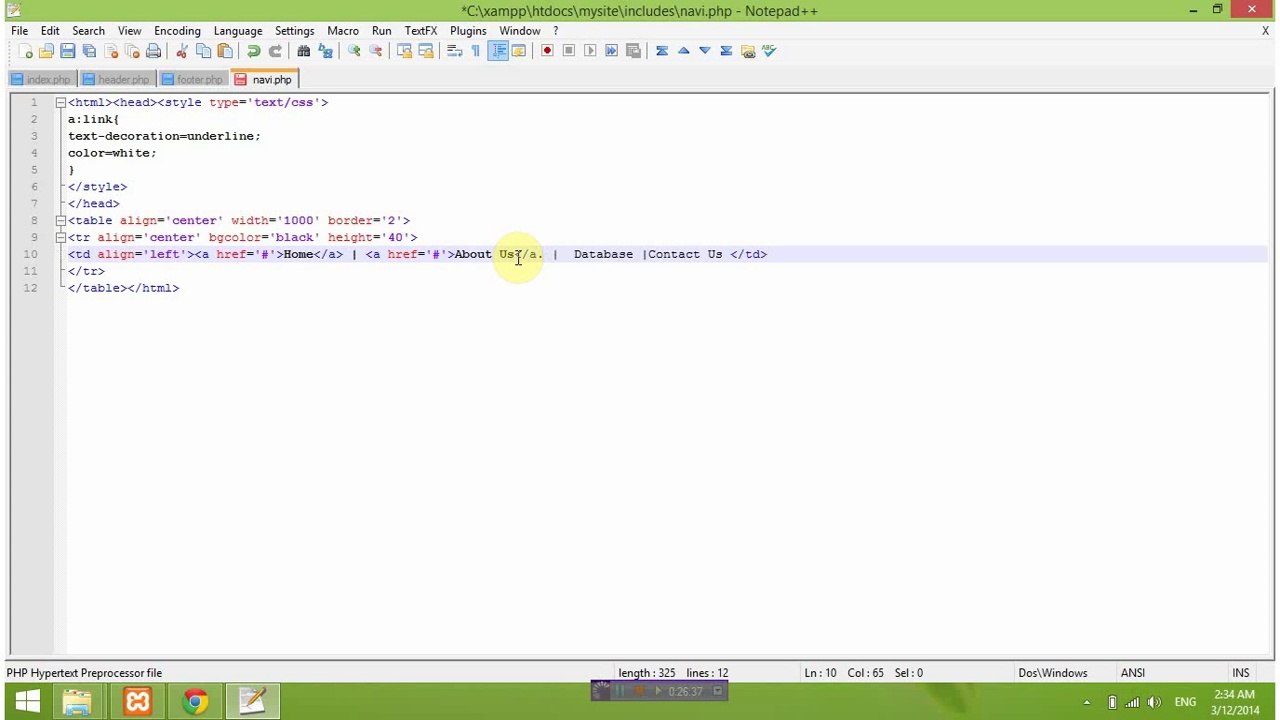Click the Paste toolbar icon
The image size is (1280, 720).
click(225, 51)
